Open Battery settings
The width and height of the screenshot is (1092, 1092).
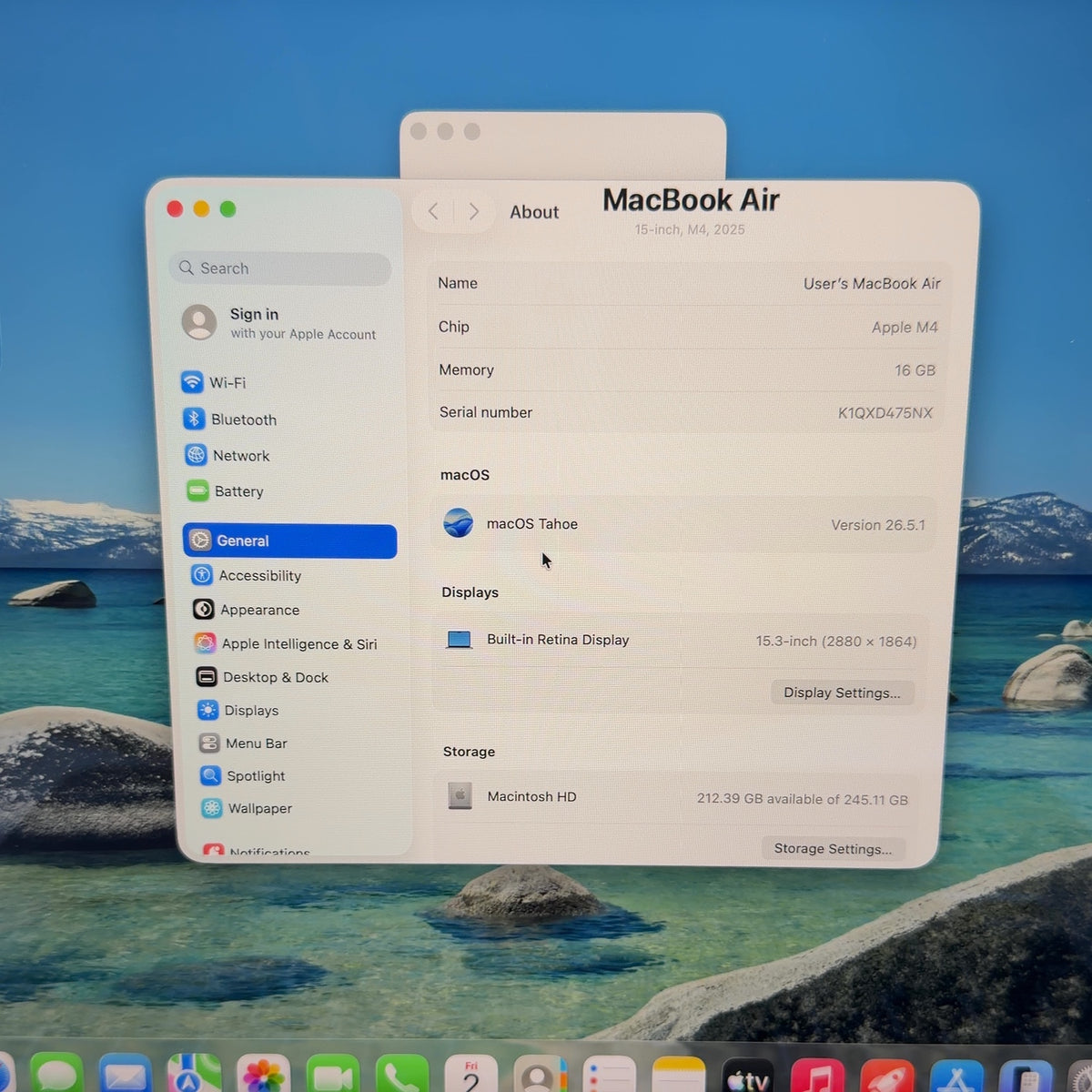[225, 491]
